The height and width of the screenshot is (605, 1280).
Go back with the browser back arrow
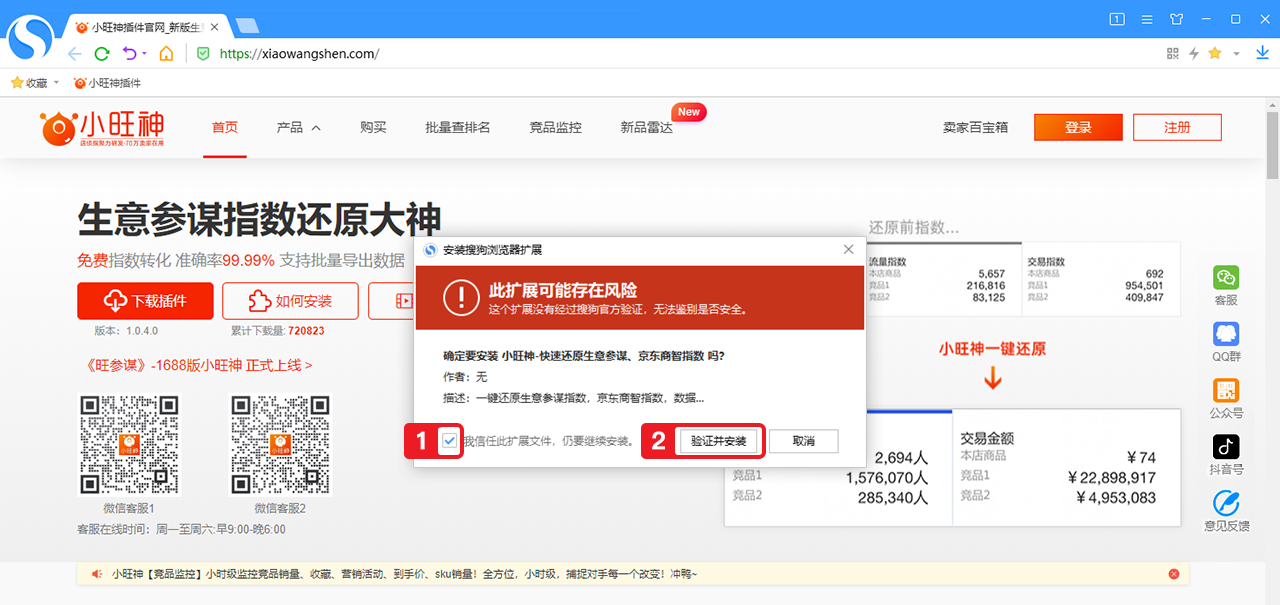[x=74, y=53]
